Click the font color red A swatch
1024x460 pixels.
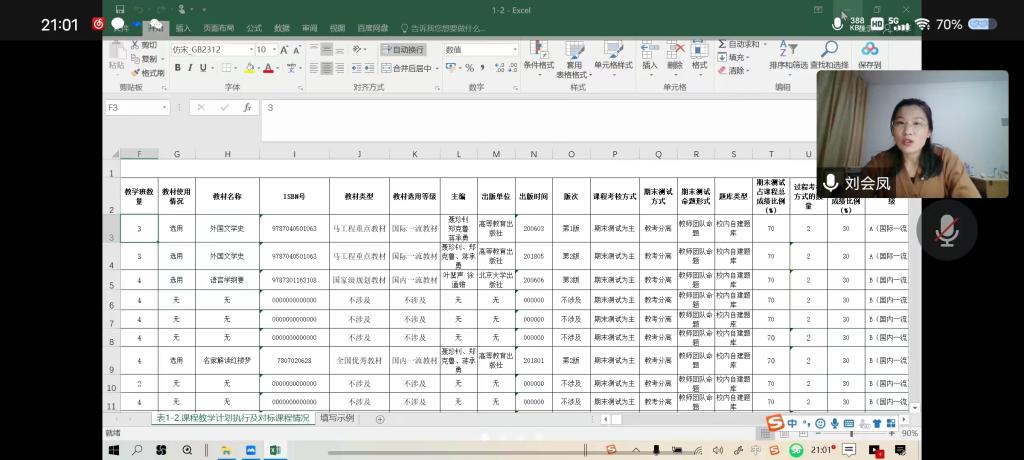coord(268,68)
